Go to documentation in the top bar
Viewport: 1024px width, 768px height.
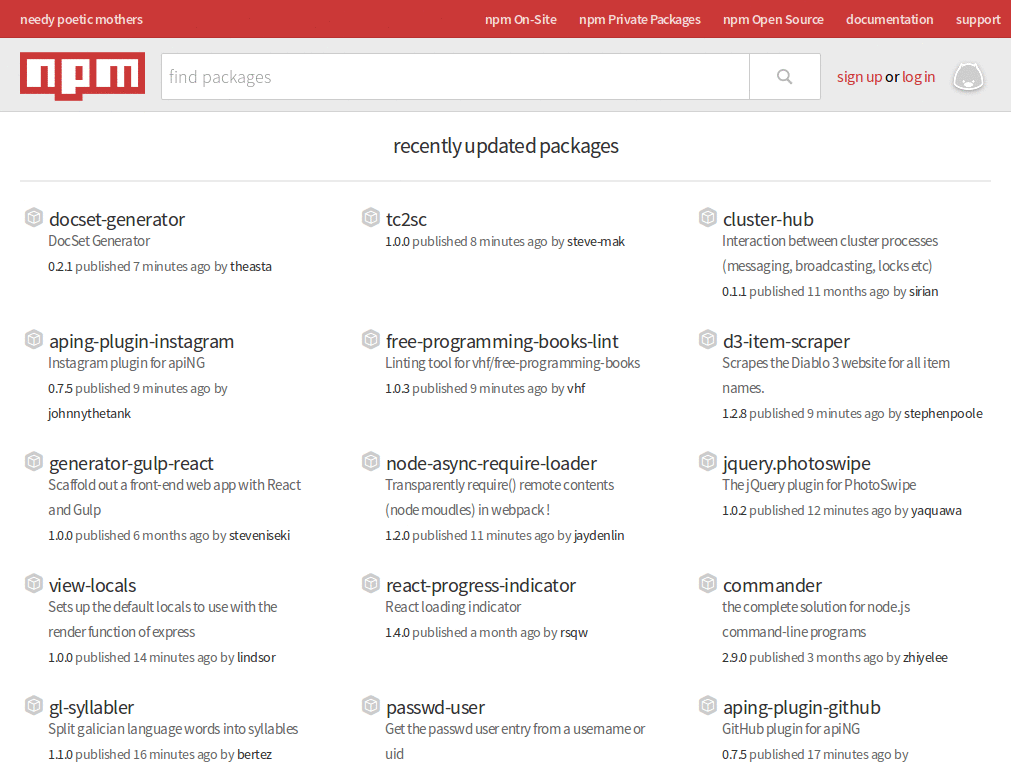click(x=889, y=20)
